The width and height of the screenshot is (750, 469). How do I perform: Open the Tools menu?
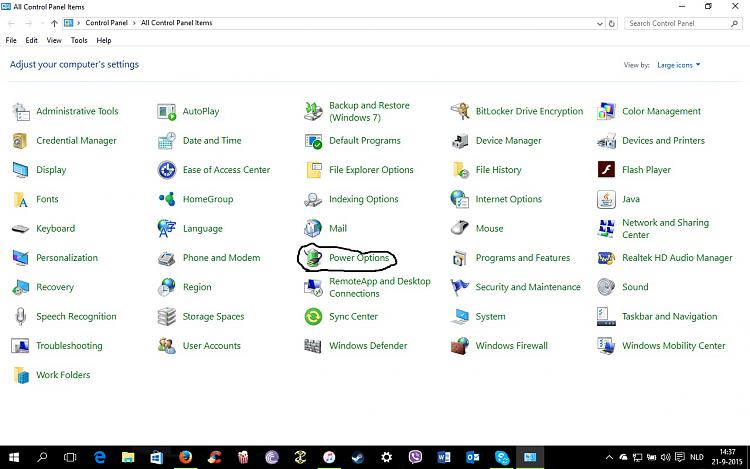79,41
